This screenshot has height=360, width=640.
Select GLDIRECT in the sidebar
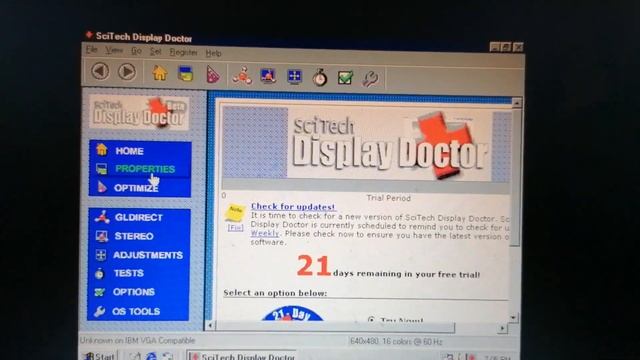tap(139, 218)
